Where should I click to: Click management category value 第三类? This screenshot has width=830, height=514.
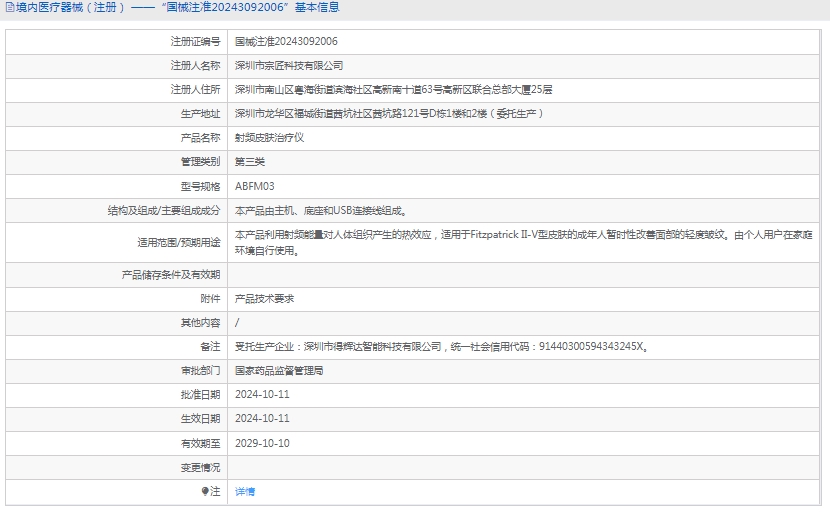pyautogui.click(x=250, y=161)
